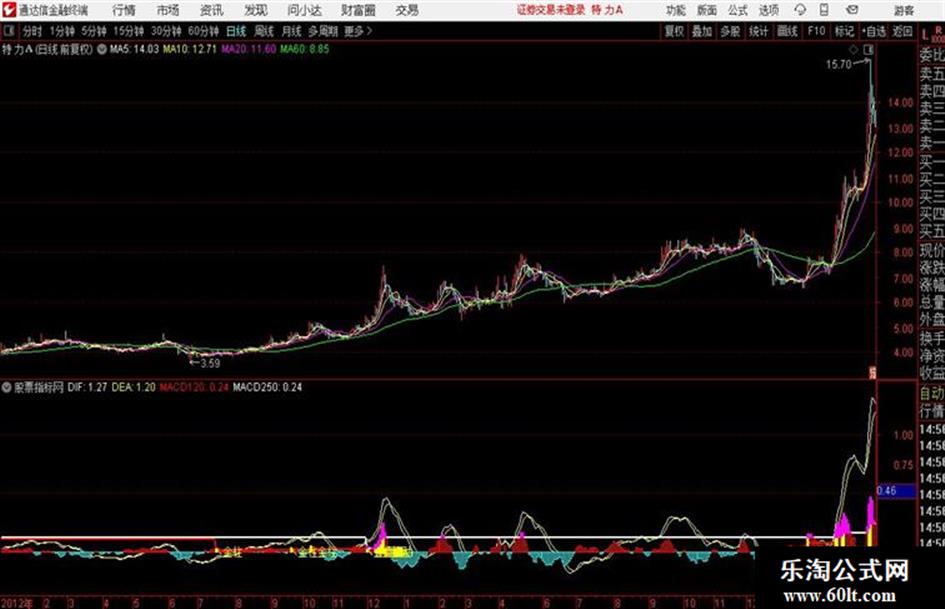Click the 标记 mark toolbar button
Viewport: 945px width, 609px height.
(x=844, y=31)
